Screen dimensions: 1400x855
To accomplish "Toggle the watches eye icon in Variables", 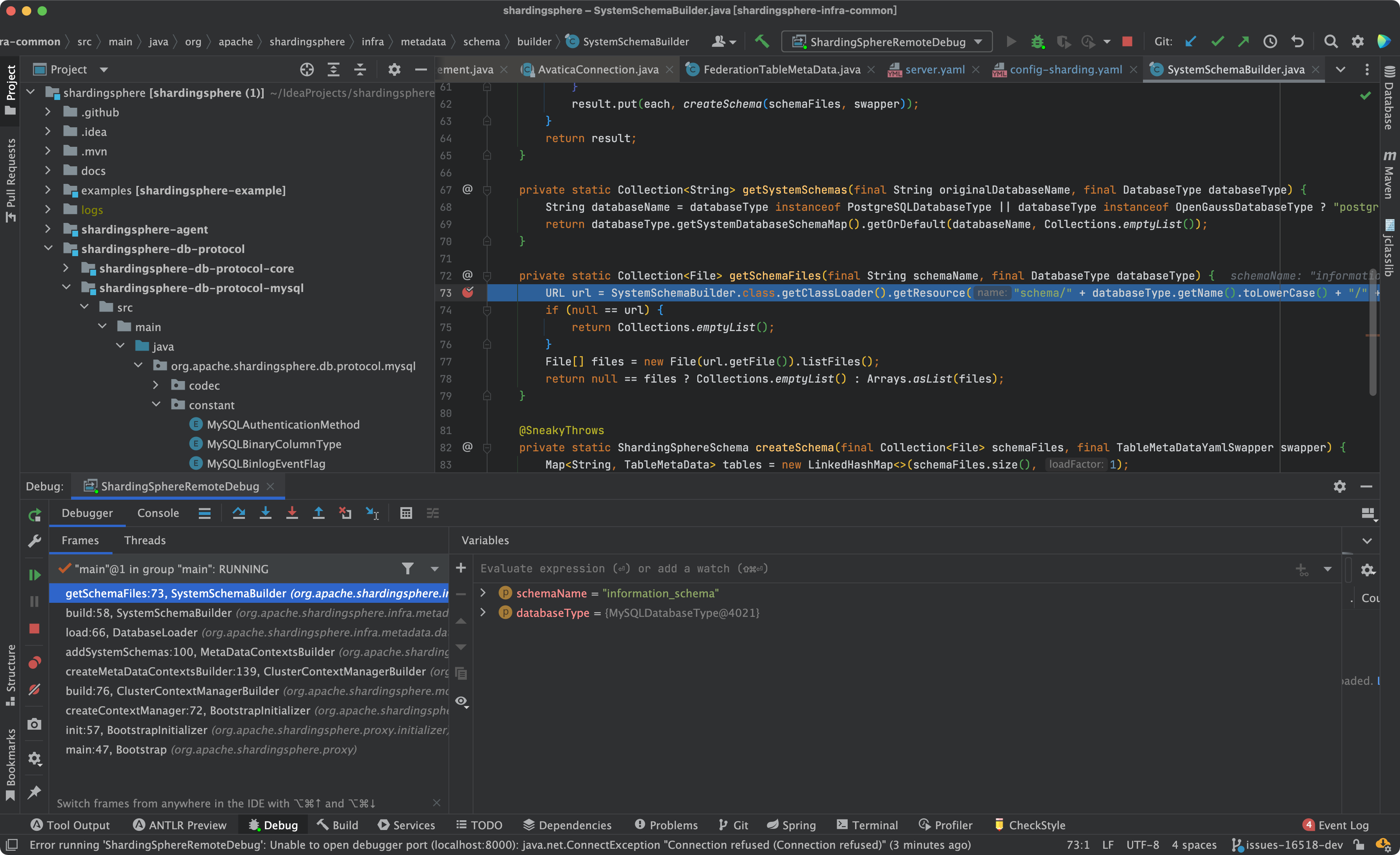I will coord(461,701).
